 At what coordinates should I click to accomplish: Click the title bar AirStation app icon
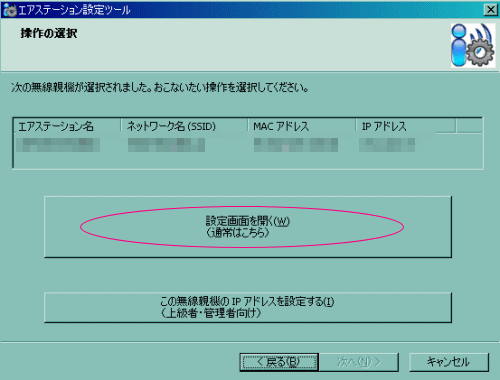(10, 10)
